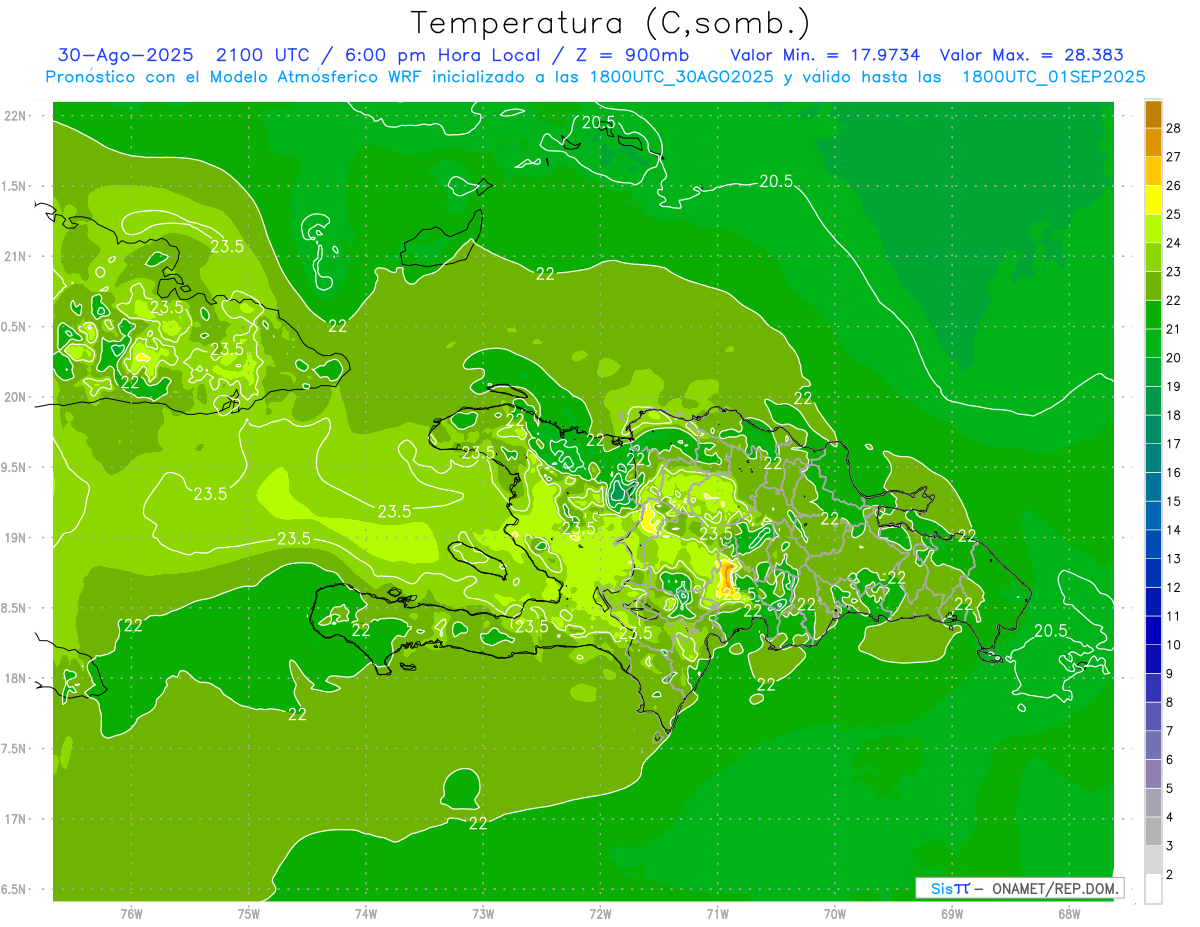Click the '20.5' contour label nearest the 68W column
This screenshot has width=1200, height=927.
pyautogui.click(x=1051, y=630)
